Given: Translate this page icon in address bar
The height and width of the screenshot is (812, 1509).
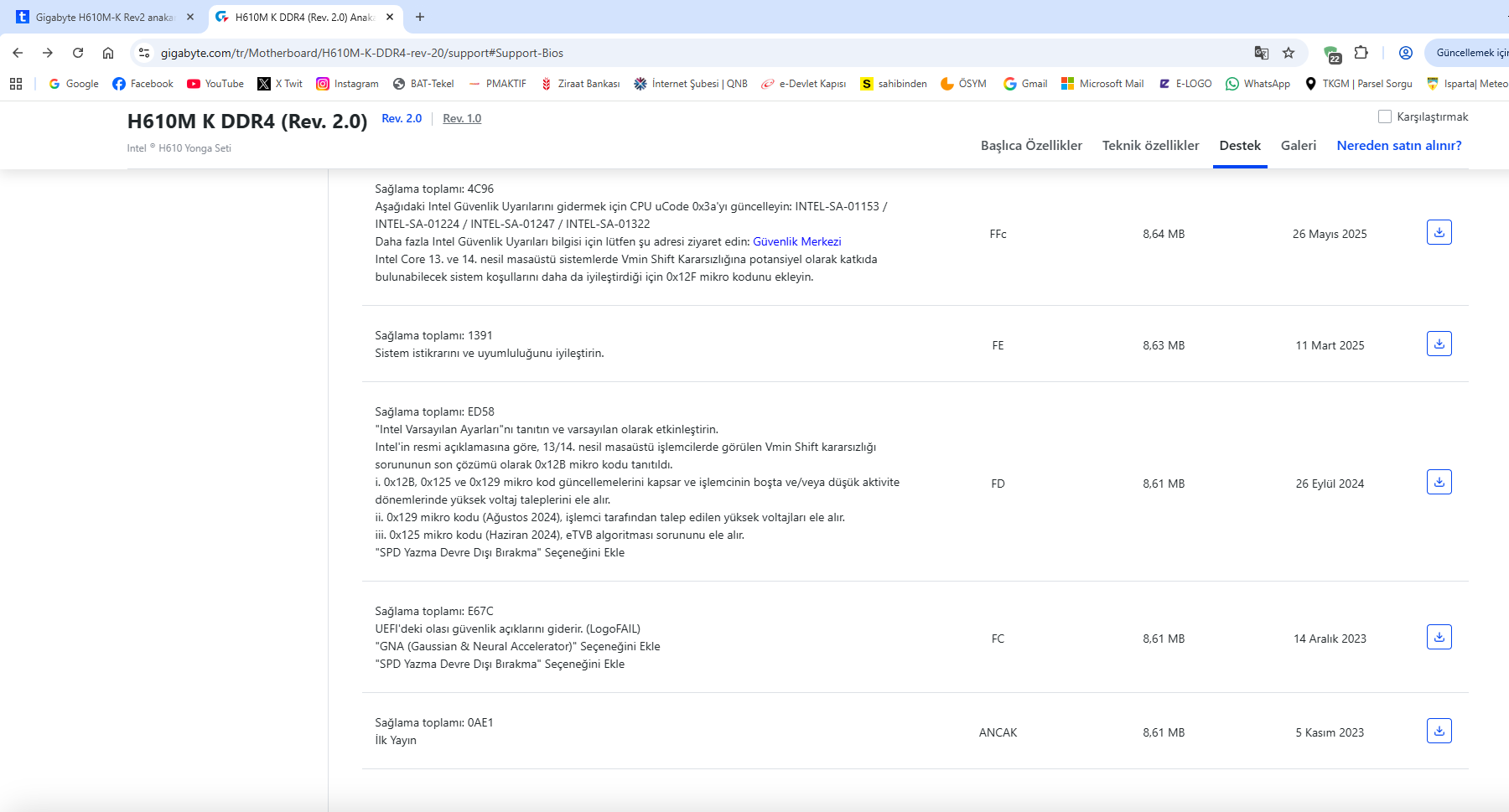Looking at the screenshot, I should (x=1261, y=53).
